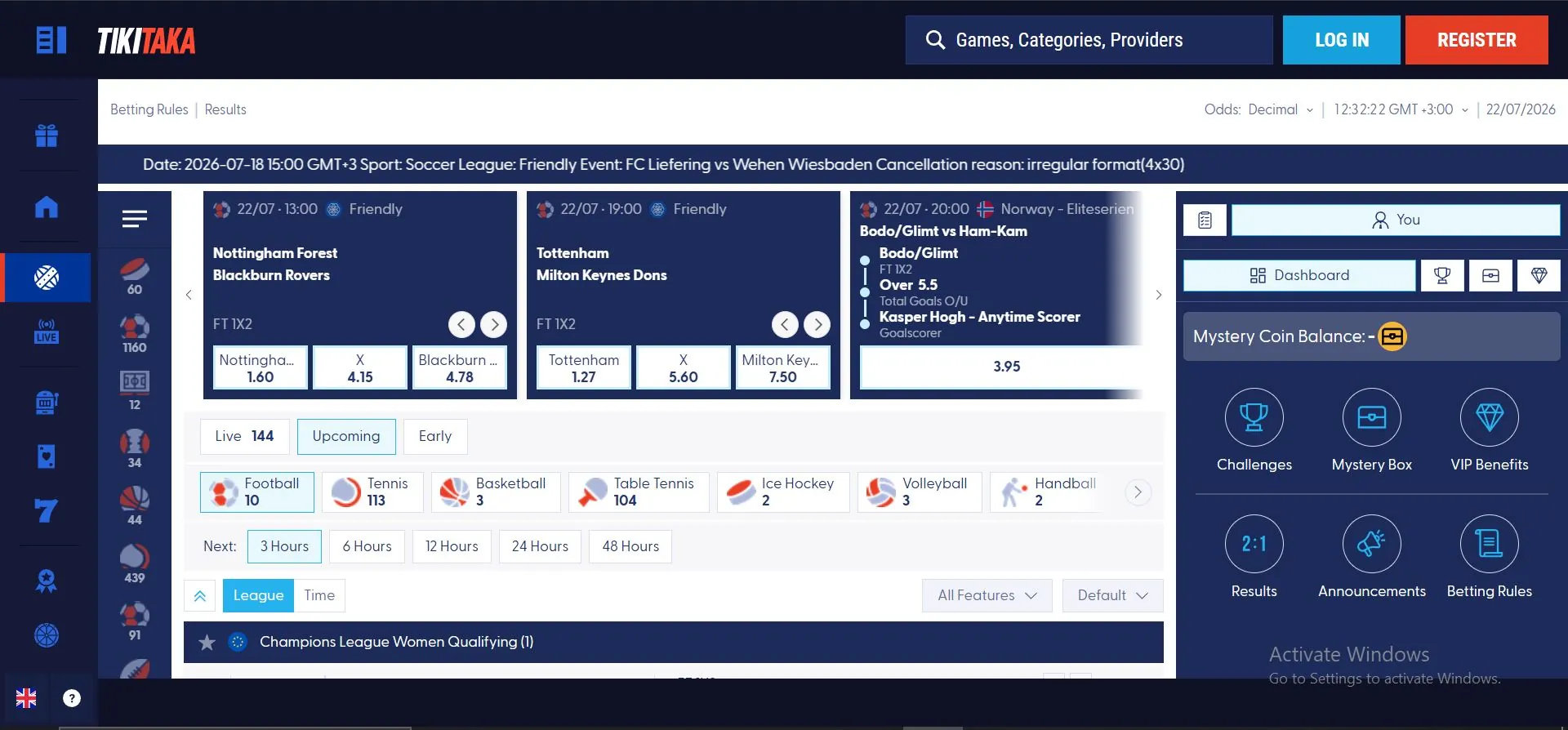Next market arrow on Nottingham Forest card
Image resolution: width=1568 pixels, height=730 pixels.
(x=493, y=325)
